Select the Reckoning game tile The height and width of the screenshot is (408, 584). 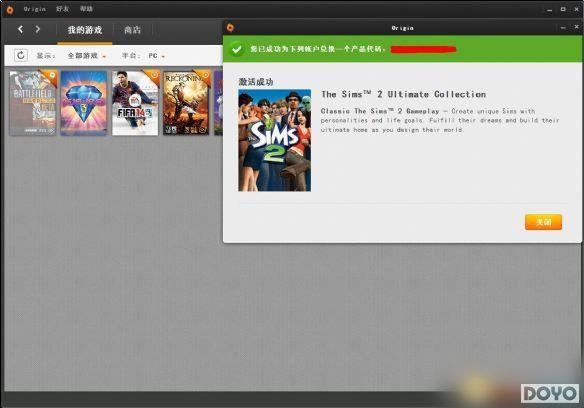tap(186, 103)
